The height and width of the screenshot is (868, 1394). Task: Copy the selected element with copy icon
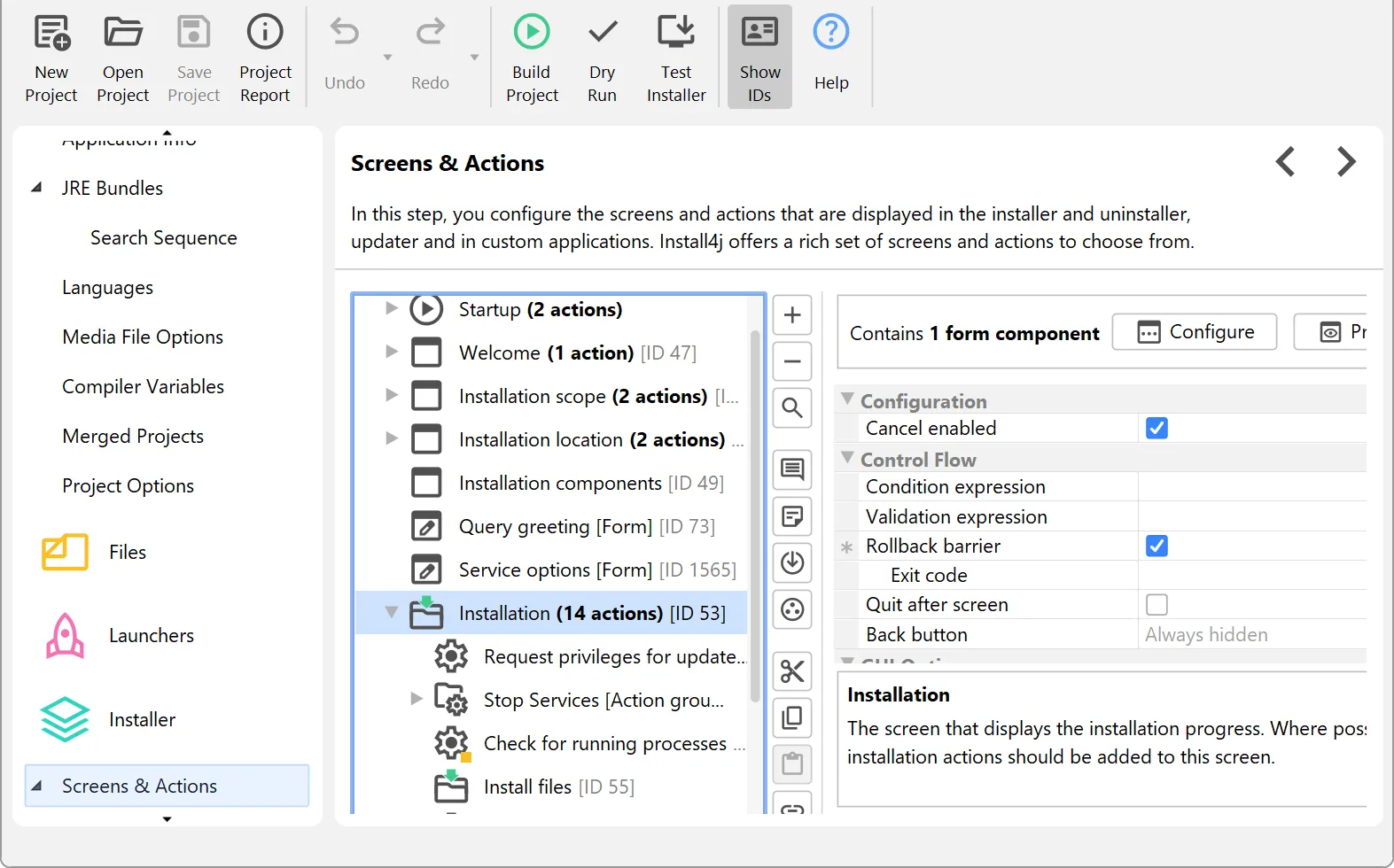(792, 717)
